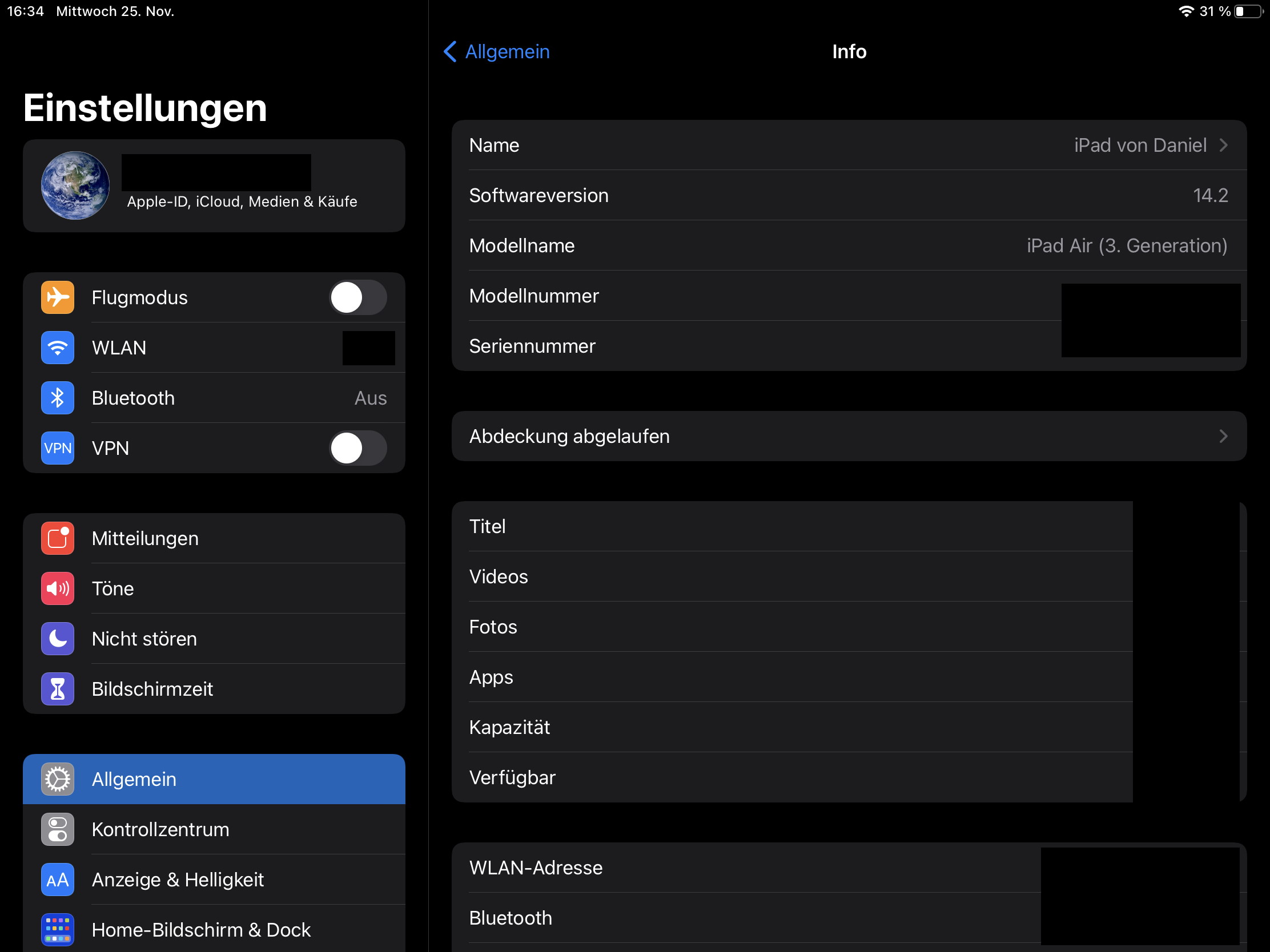Go back via Allgemein chevron
The image size is (1270, 952).
click(451, 51)
